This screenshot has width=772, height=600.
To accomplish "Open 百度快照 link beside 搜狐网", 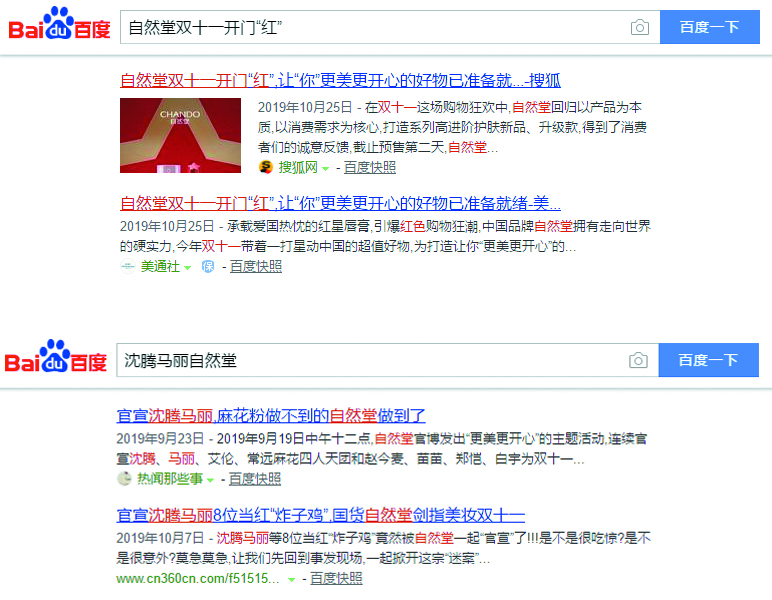I will click(370, 167).
